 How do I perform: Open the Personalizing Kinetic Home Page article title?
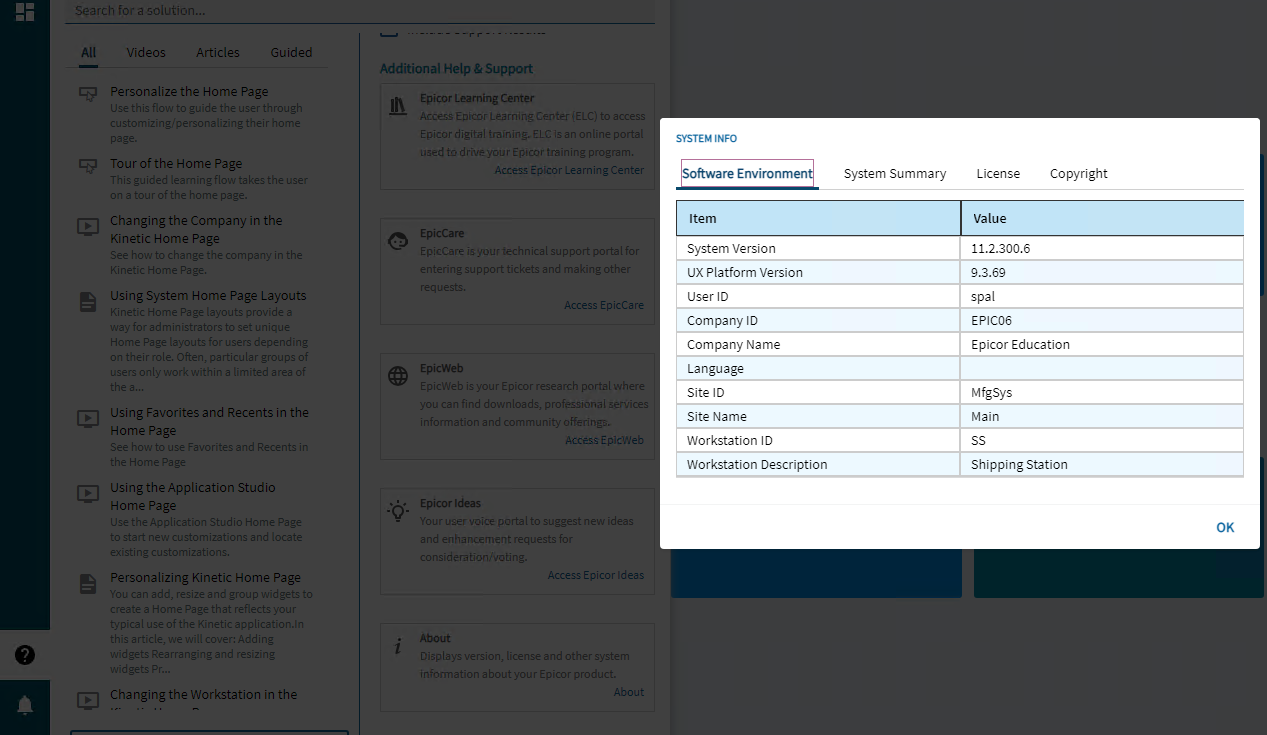[x=205, y=577]
